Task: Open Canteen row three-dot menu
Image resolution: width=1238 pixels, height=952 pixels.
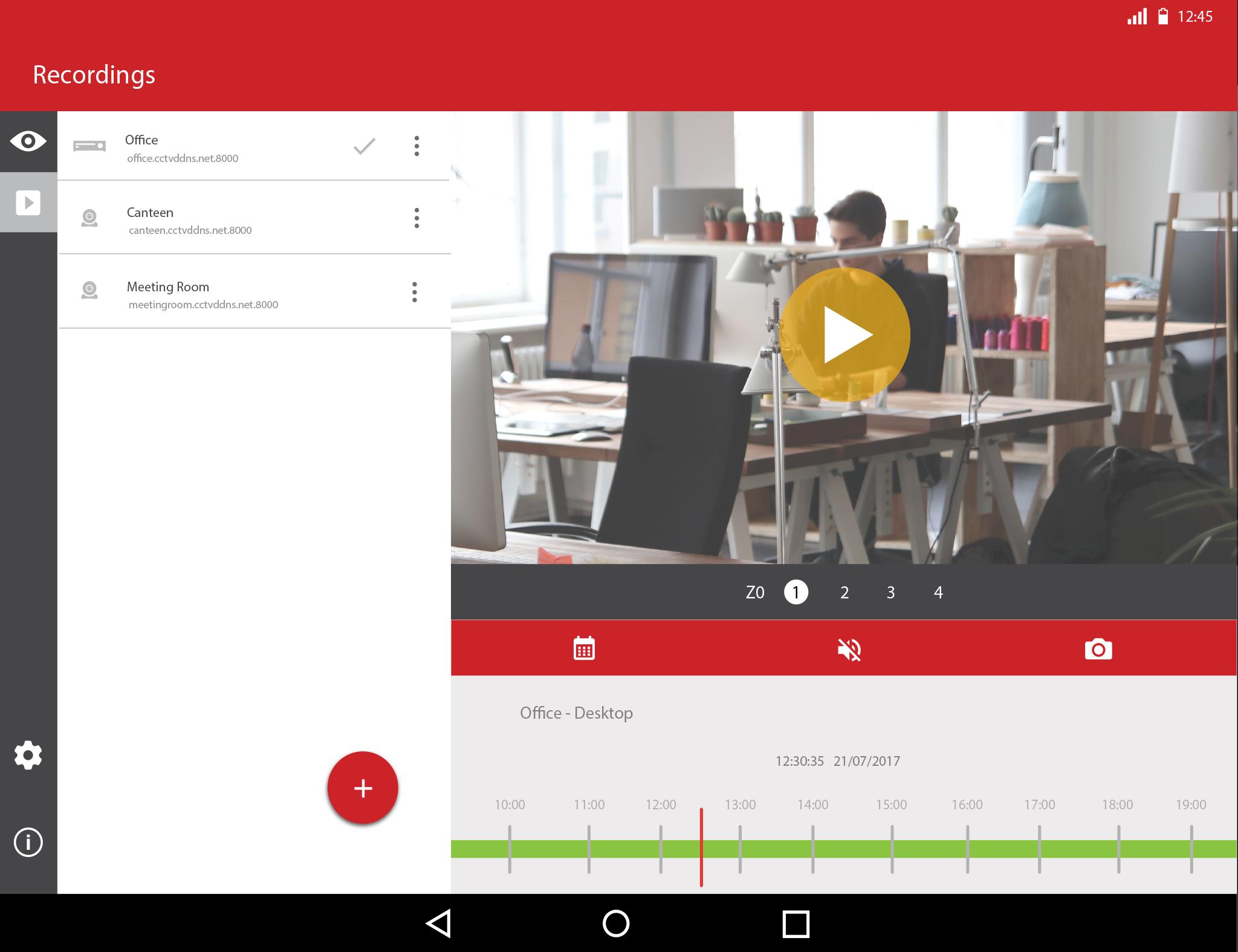Action: tap(416, 218)
